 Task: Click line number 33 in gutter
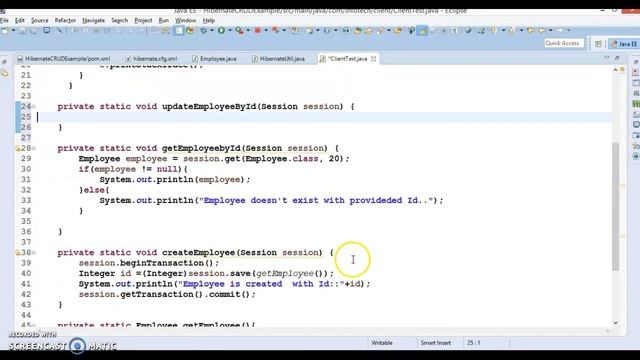tap(26, 200)
